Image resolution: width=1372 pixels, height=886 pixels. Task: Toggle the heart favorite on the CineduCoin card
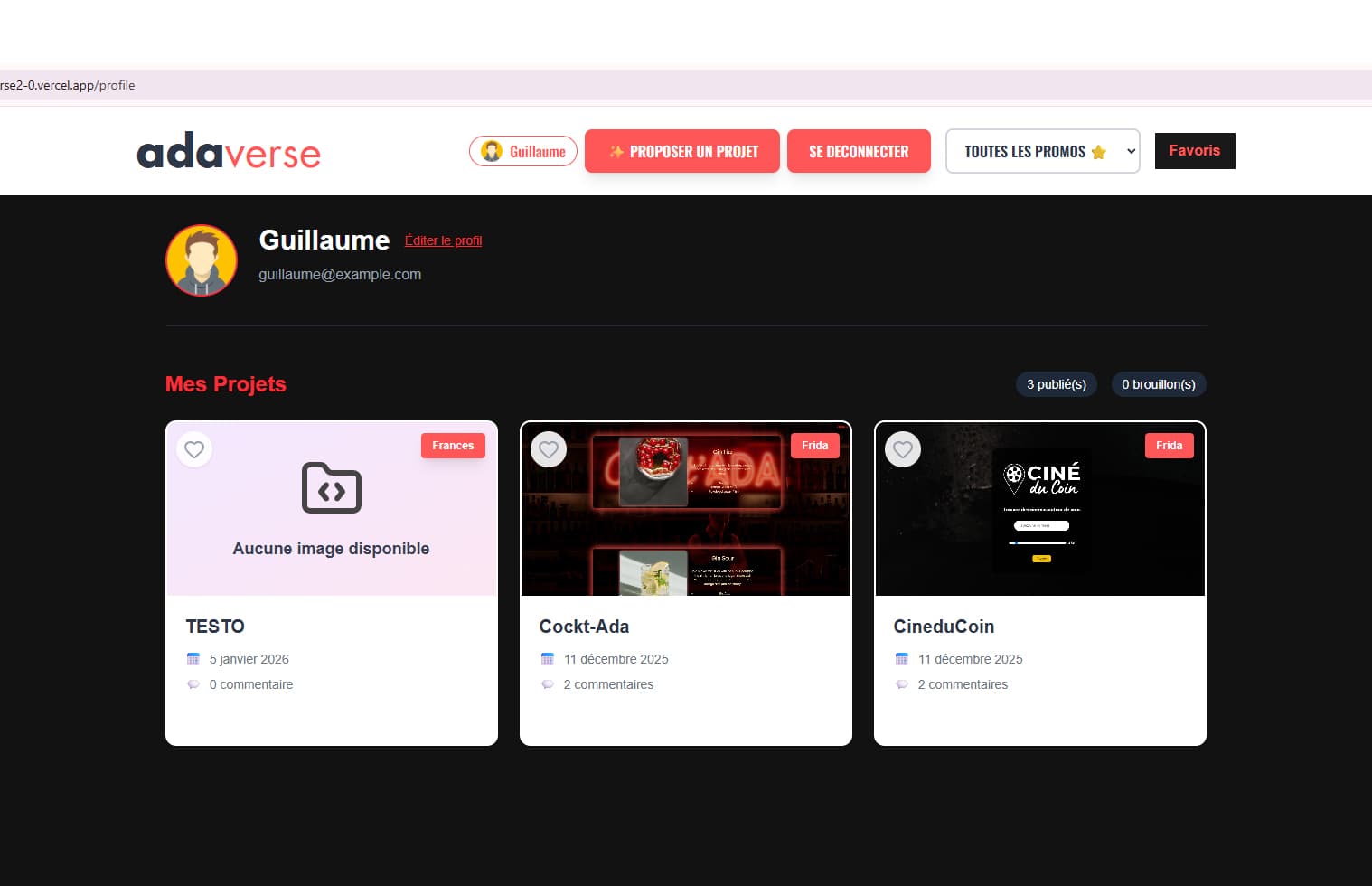point(903,449)
